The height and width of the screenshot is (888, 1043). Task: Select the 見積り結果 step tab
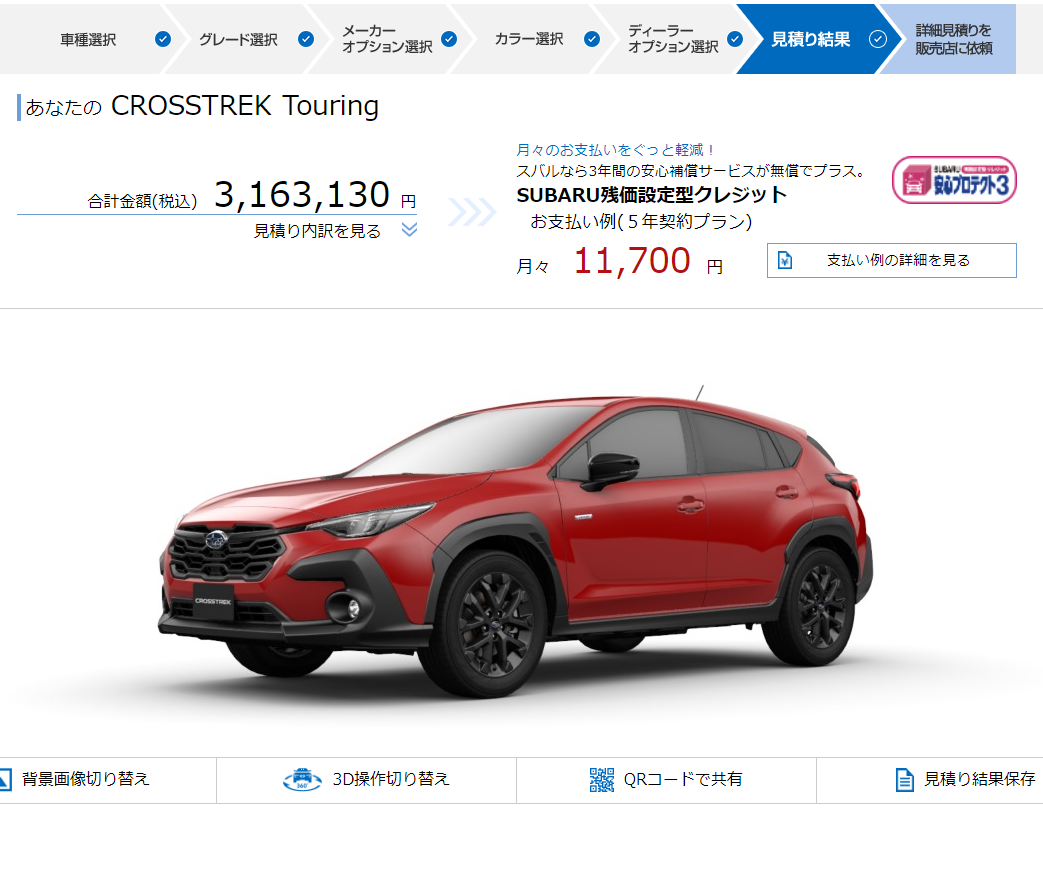pos(810,39)
